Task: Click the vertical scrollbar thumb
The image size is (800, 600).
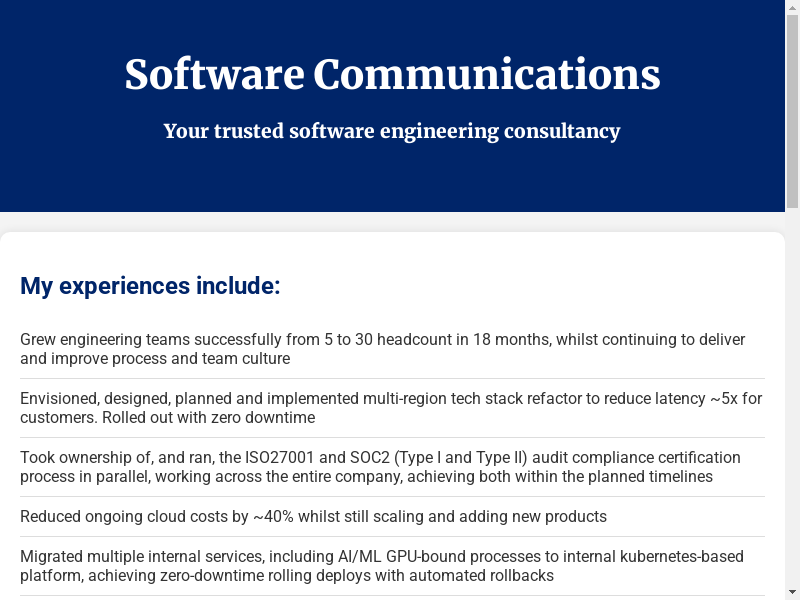Action: [x=792, y=110]
